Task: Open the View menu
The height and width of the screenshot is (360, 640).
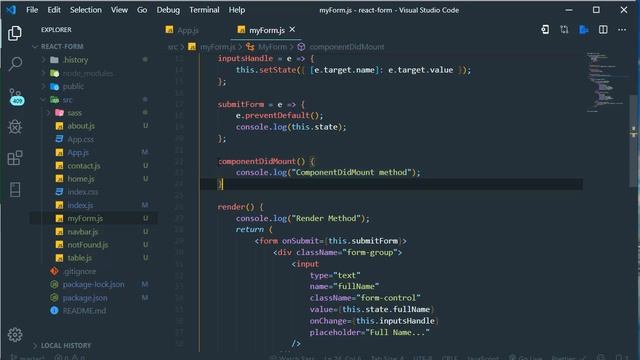Action: [x=119, y=10]
